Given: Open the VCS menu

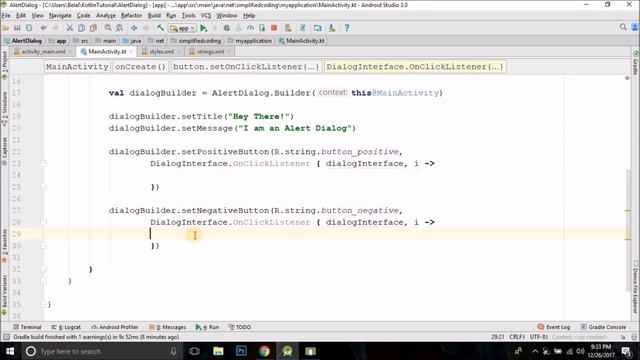Looking at the screenshot, I should click(x=206, y=16).
